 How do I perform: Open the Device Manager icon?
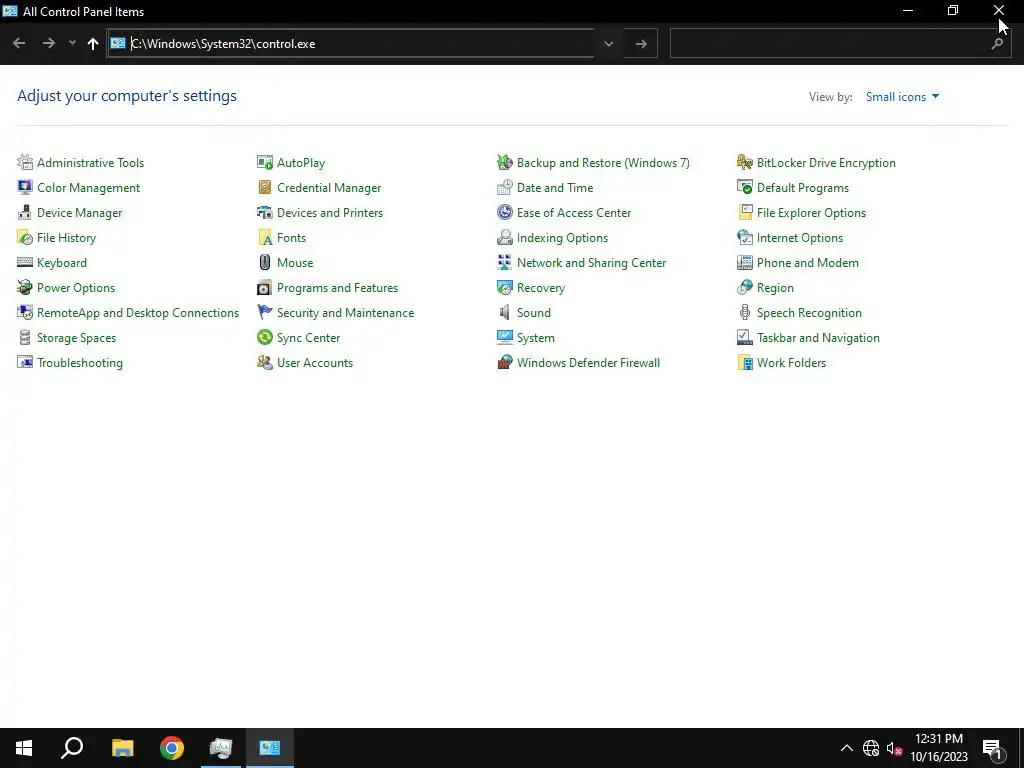coord(25,212)
